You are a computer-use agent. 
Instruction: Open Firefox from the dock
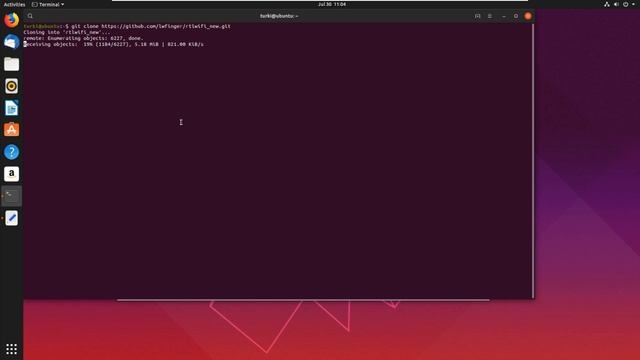11,20
